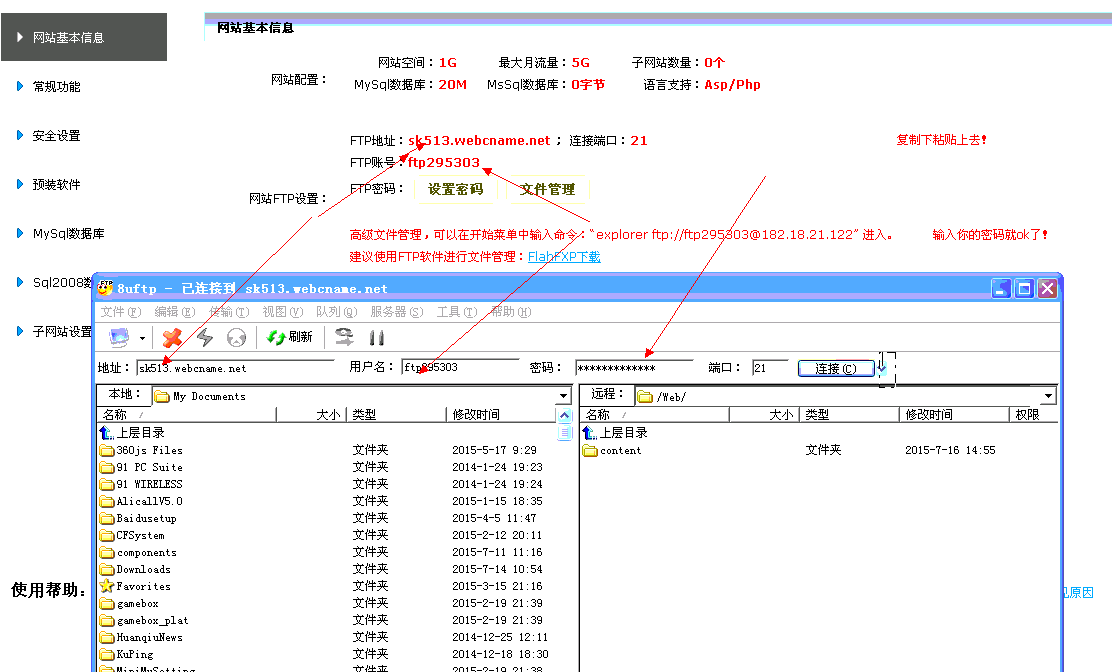Click the 连接 connect button
The width and height of the screenshot is (1112, 672).
pyautogui.click(x=835, y=368)
